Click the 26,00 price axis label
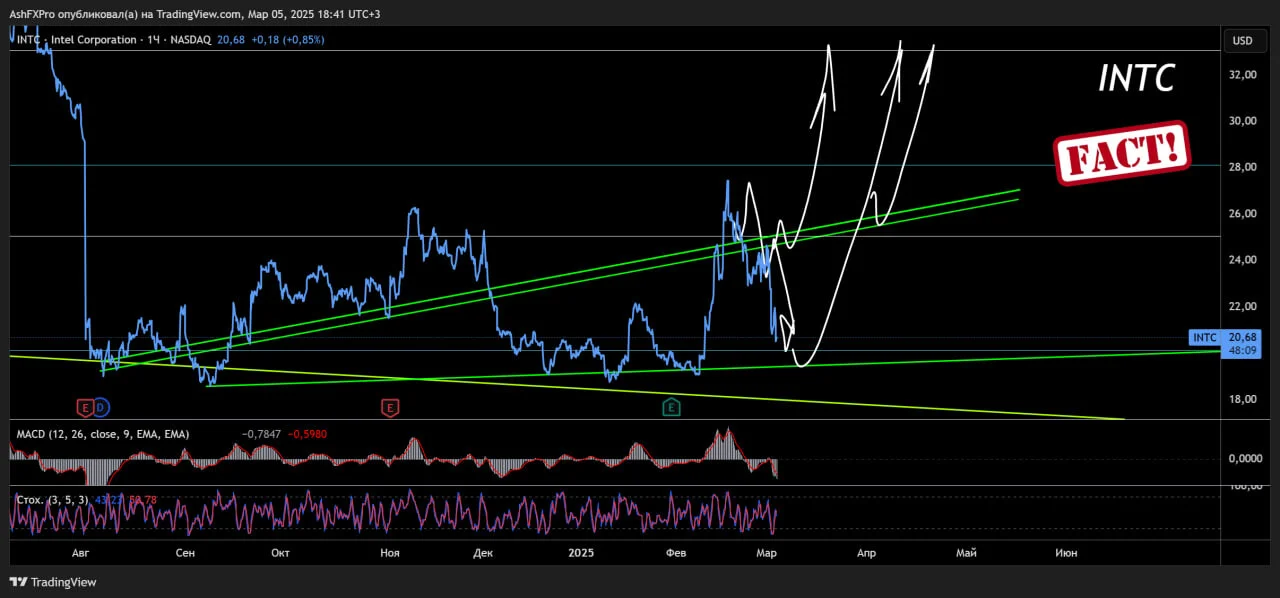 [1243, 214]
